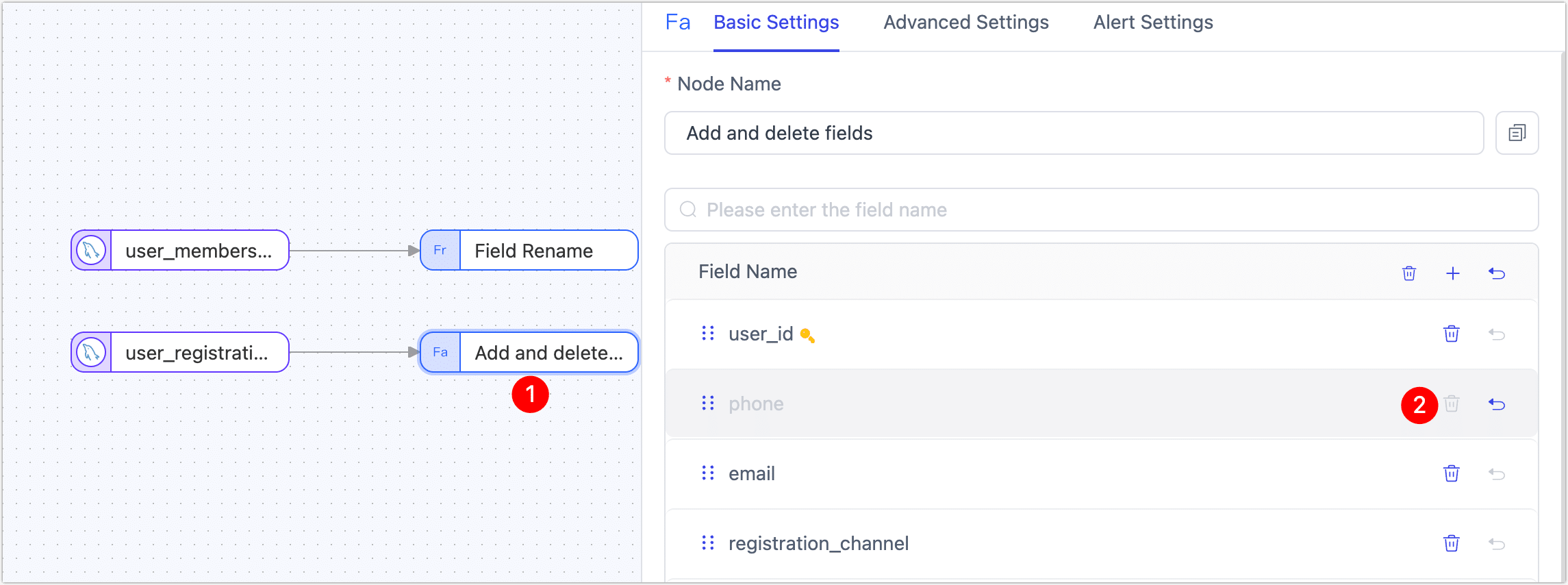The height and width of the screenshot is (585, 1568).
Task: Delete the email field with trash icon
Action: click(x=1451, y=474)
